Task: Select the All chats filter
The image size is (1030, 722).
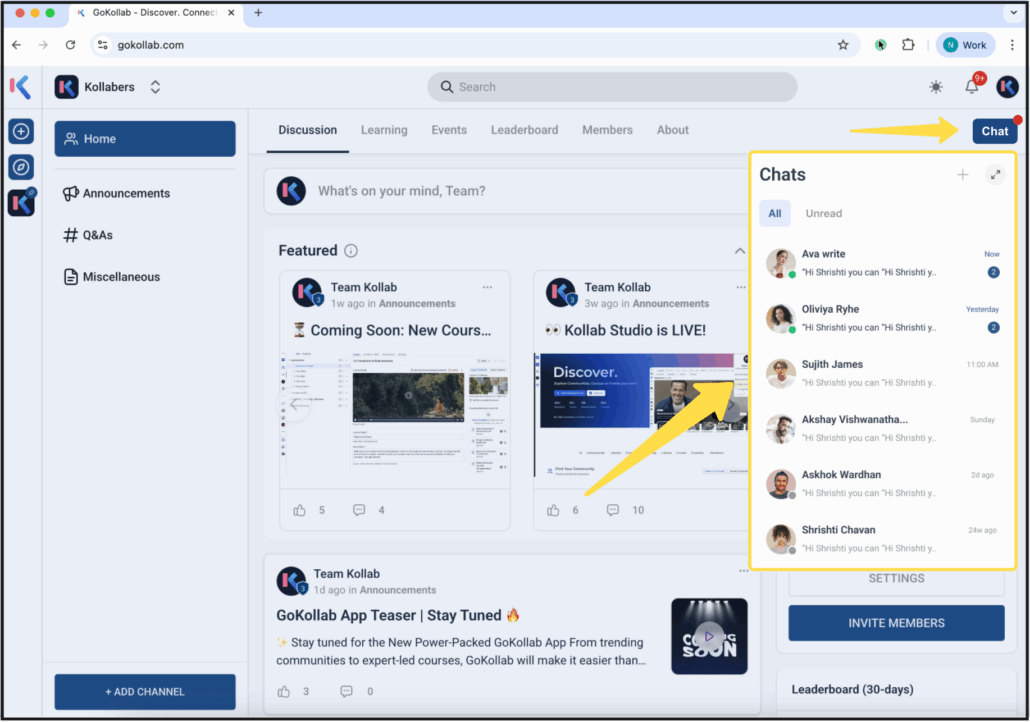Action: pos(775,213)
